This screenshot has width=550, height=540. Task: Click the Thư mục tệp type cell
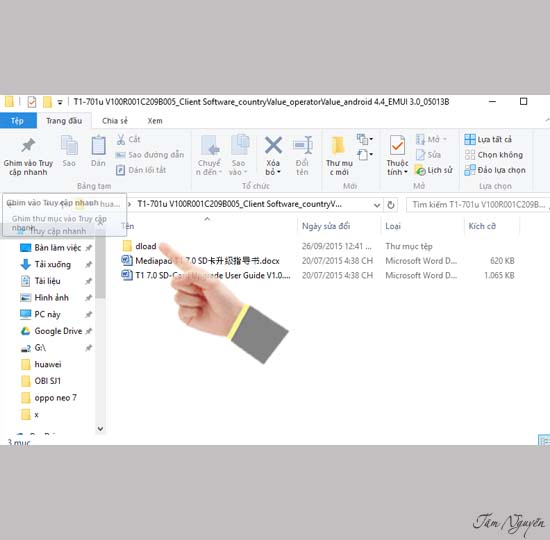409,246
